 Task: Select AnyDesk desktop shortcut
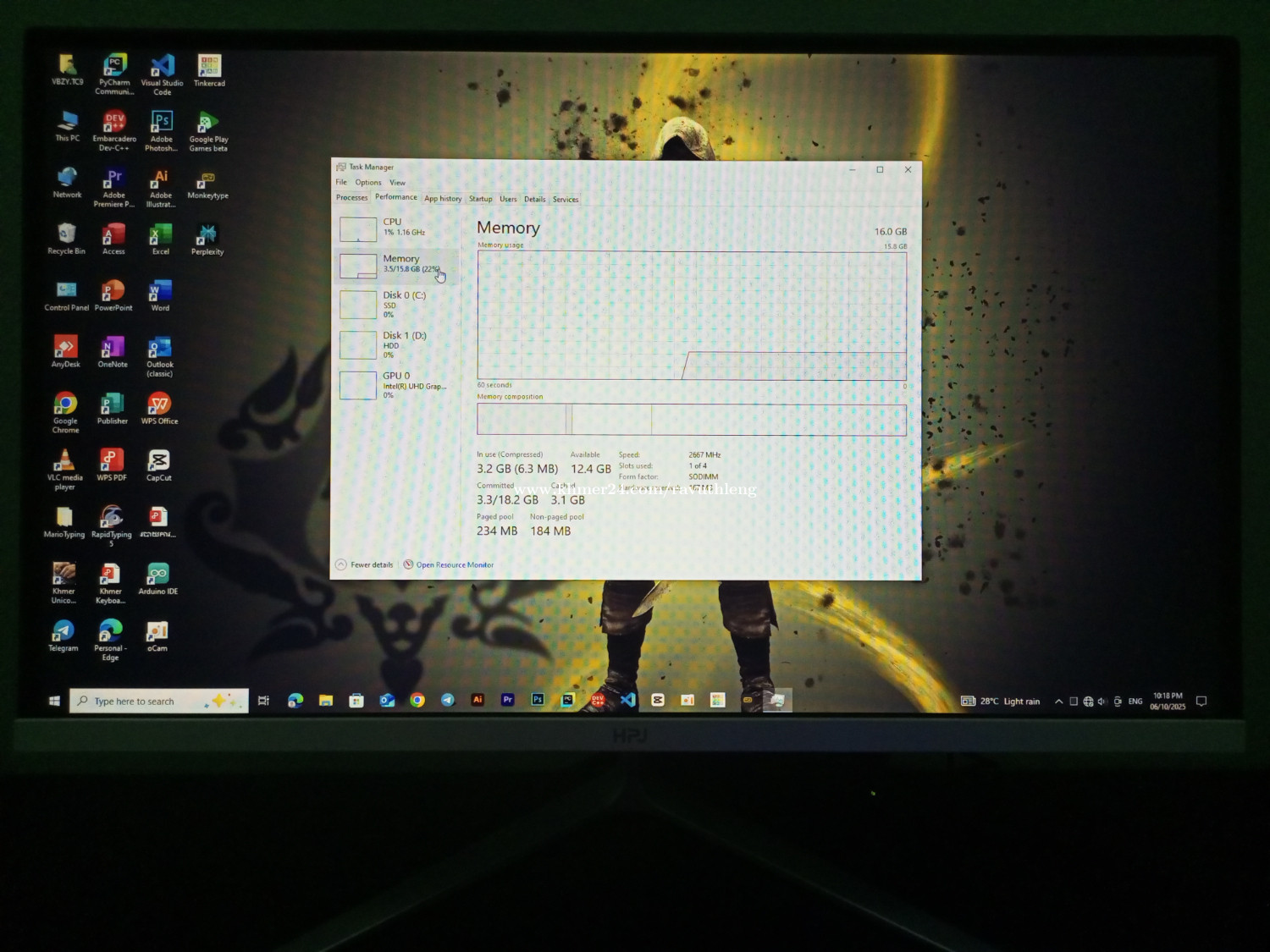(x=65, y=352)
